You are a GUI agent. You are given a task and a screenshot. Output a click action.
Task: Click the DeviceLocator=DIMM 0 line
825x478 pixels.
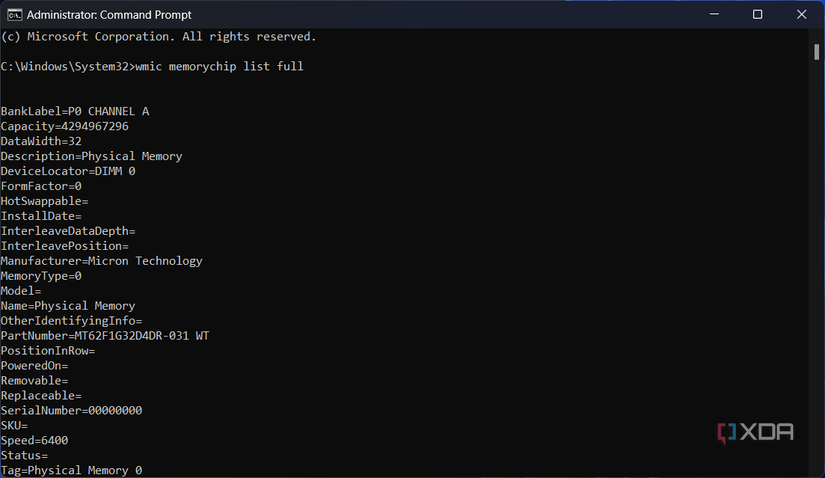[x=68, y=171]
